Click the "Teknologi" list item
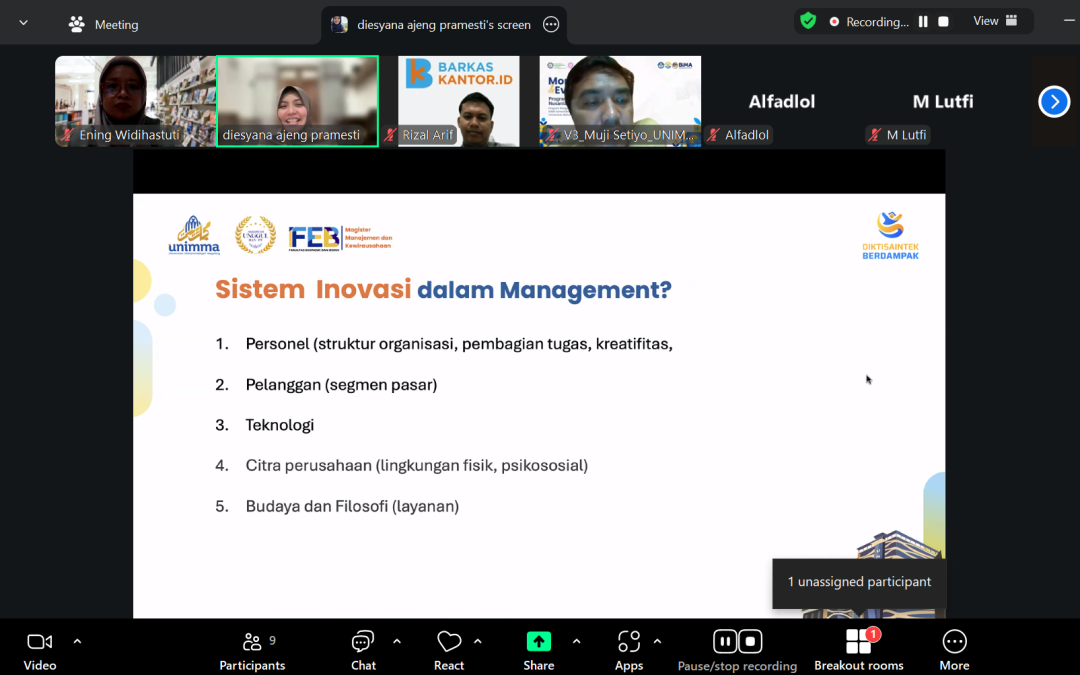This screenshot has height=675, width=1080. [280, 425]
